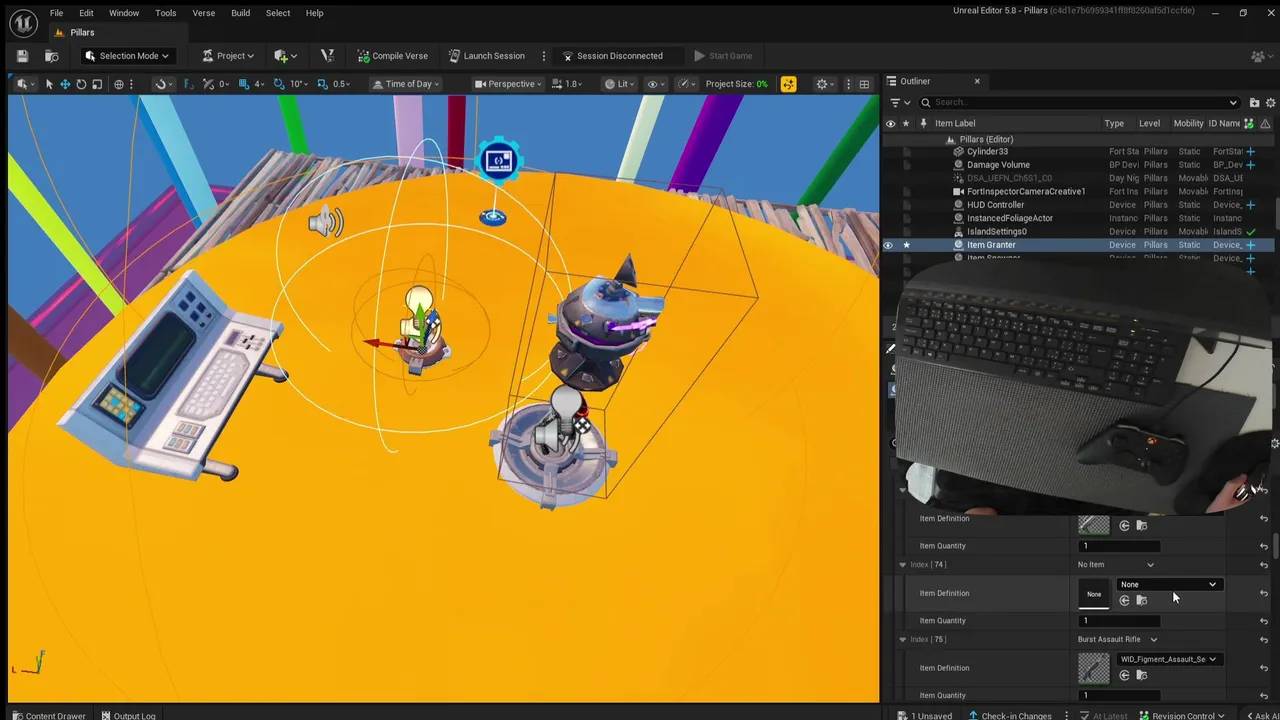1280x720 pixels.
Task: Open the Outliner settings gear
Action: pos(1271,102)
